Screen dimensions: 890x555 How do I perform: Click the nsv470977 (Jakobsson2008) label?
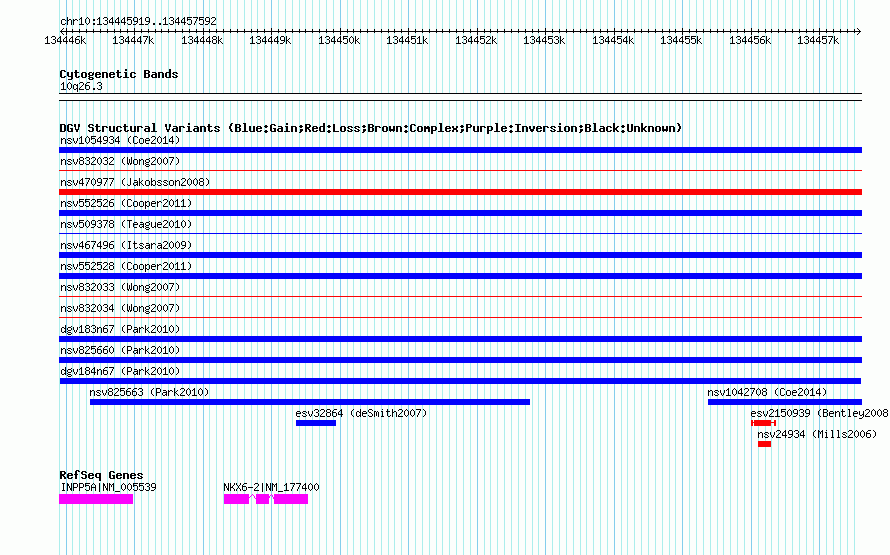click(135, 182)
